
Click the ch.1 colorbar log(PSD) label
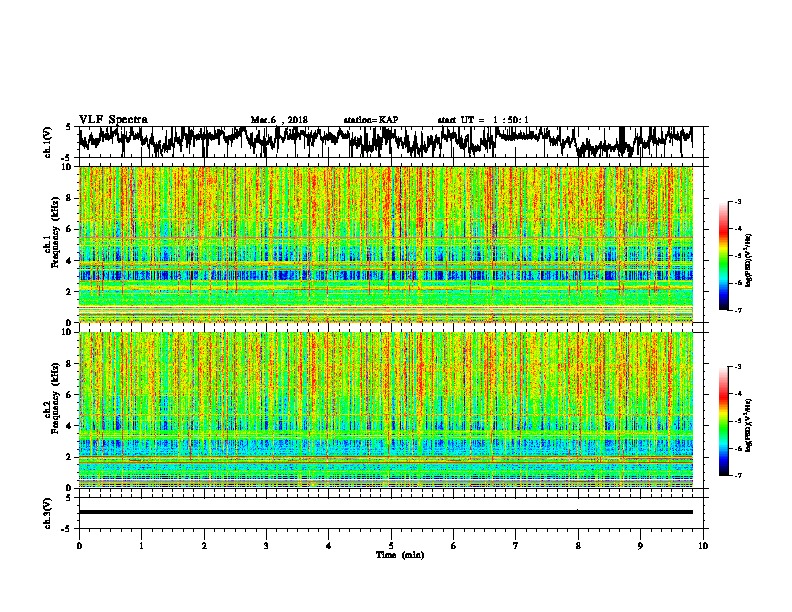pyautogui.click(x=749, y=261)
